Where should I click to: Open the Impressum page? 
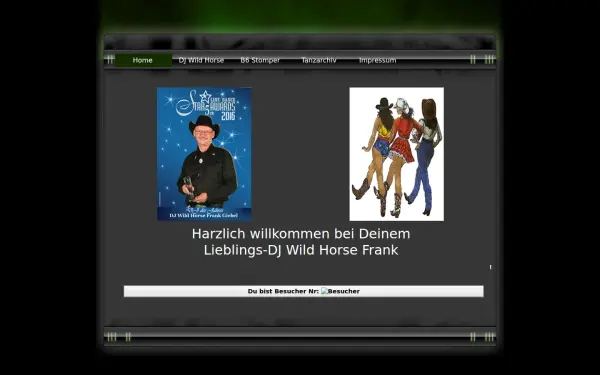pyautogui.click(x=377, y=60)
